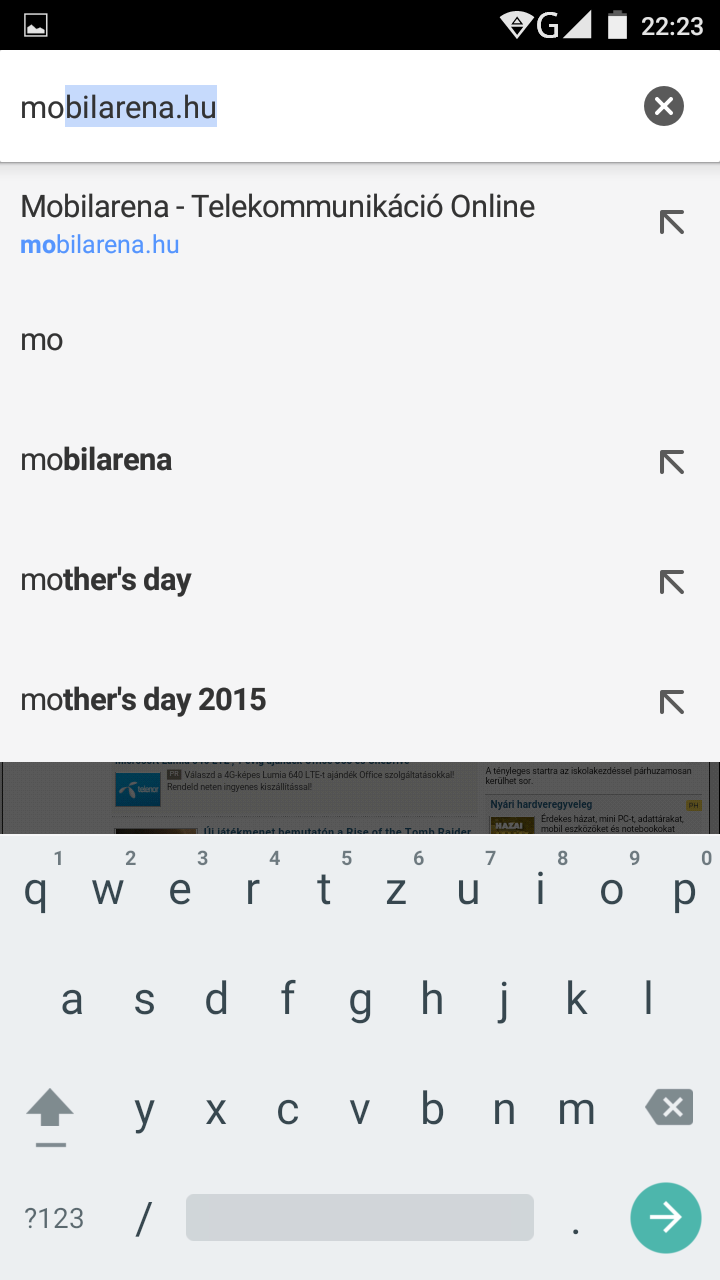Tap arrow beside 'mother's day' suggestion

(671, 581)
